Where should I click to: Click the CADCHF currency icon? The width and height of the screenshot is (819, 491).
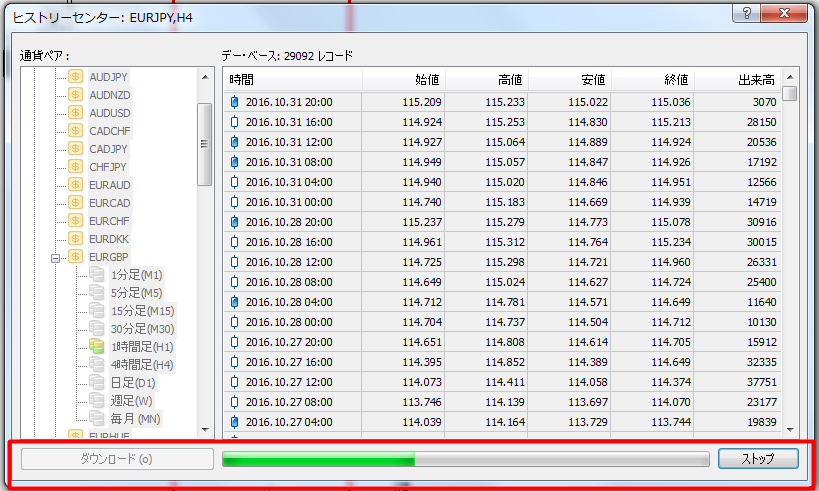tap(76, 131)
